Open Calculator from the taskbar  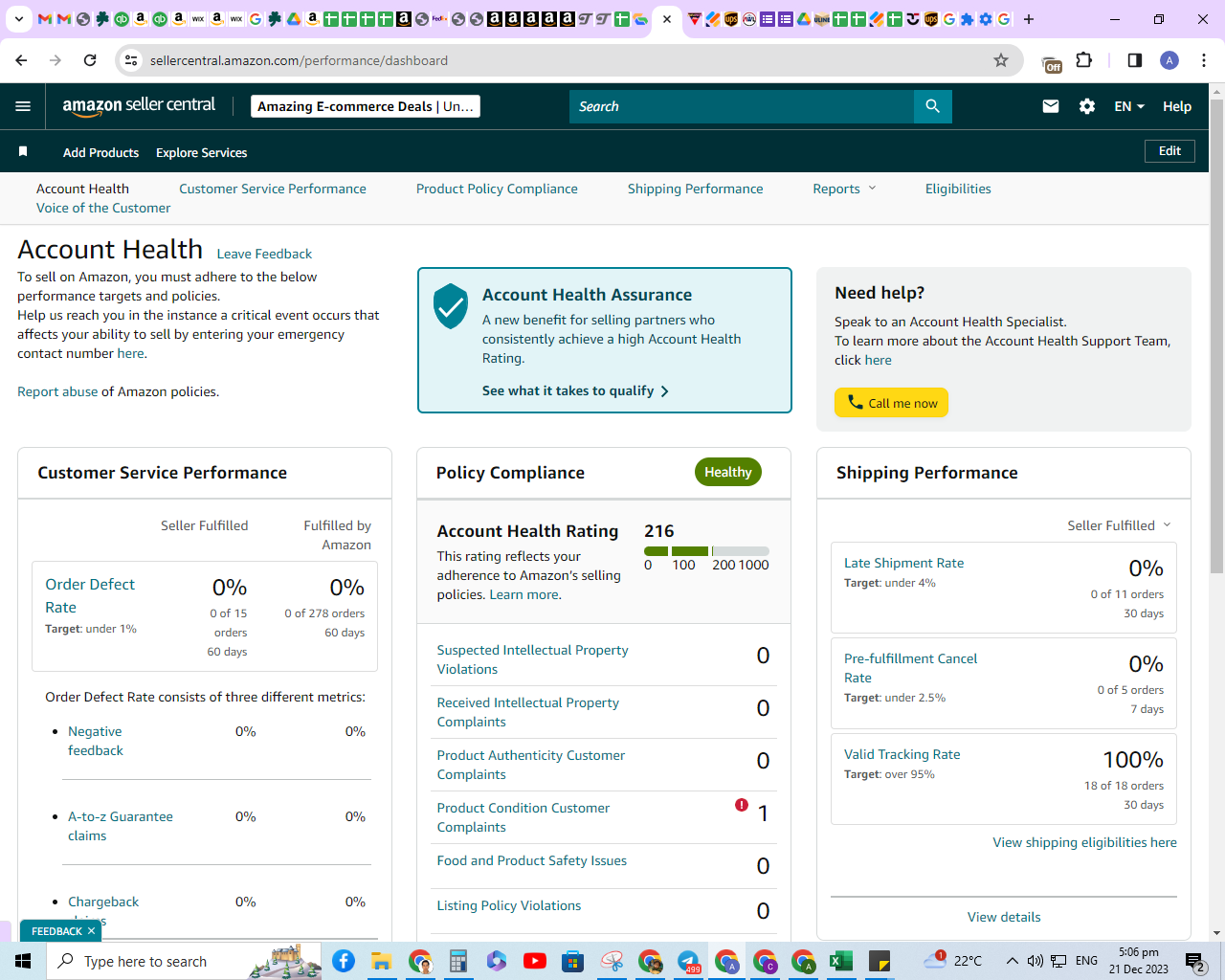(x=458, y=961)
